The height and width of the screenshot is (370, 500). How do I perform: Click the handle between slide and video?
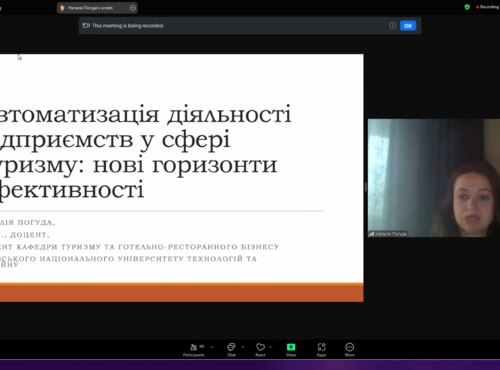click(366, 187)
